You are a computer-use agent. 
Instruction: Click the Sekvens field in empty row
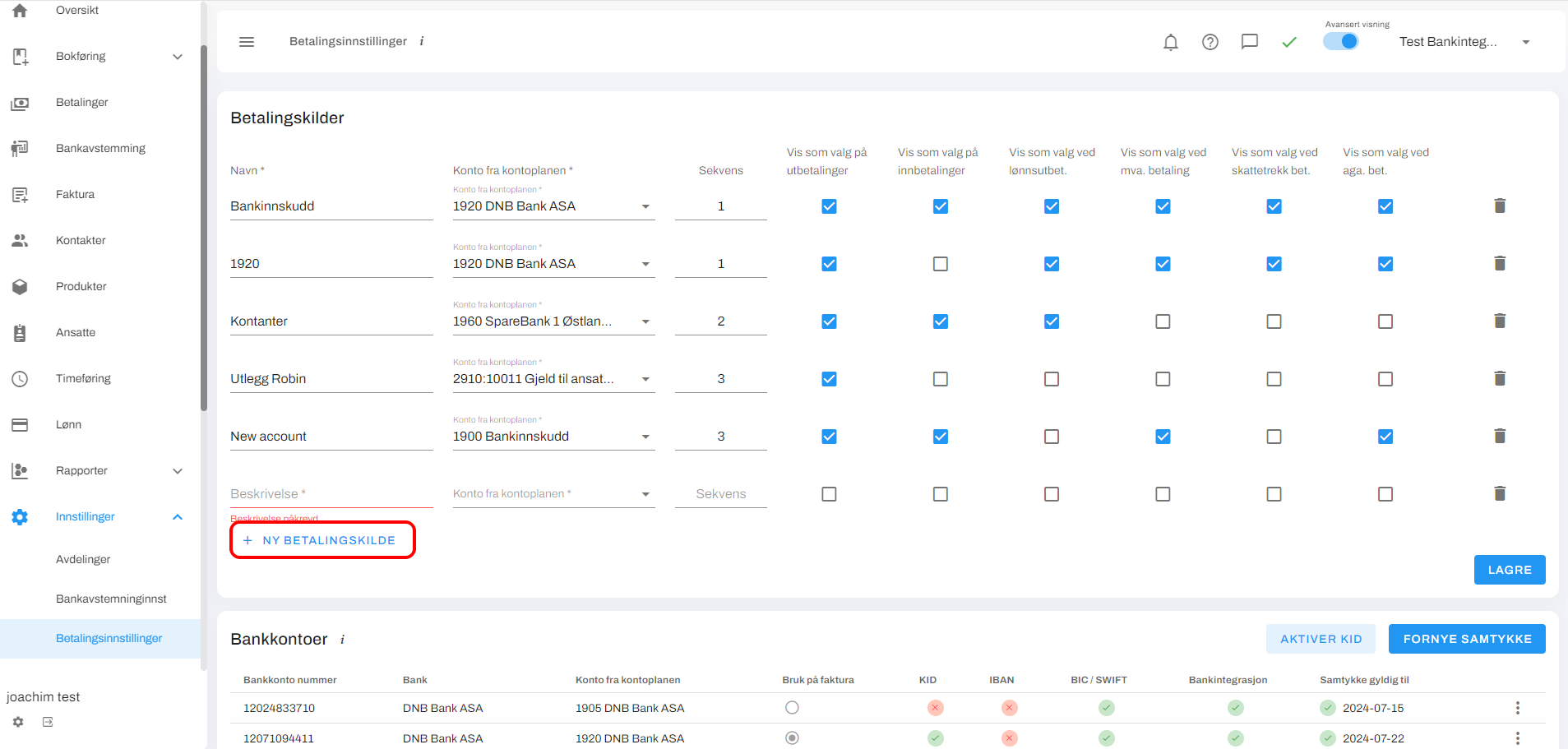[721, 494]
